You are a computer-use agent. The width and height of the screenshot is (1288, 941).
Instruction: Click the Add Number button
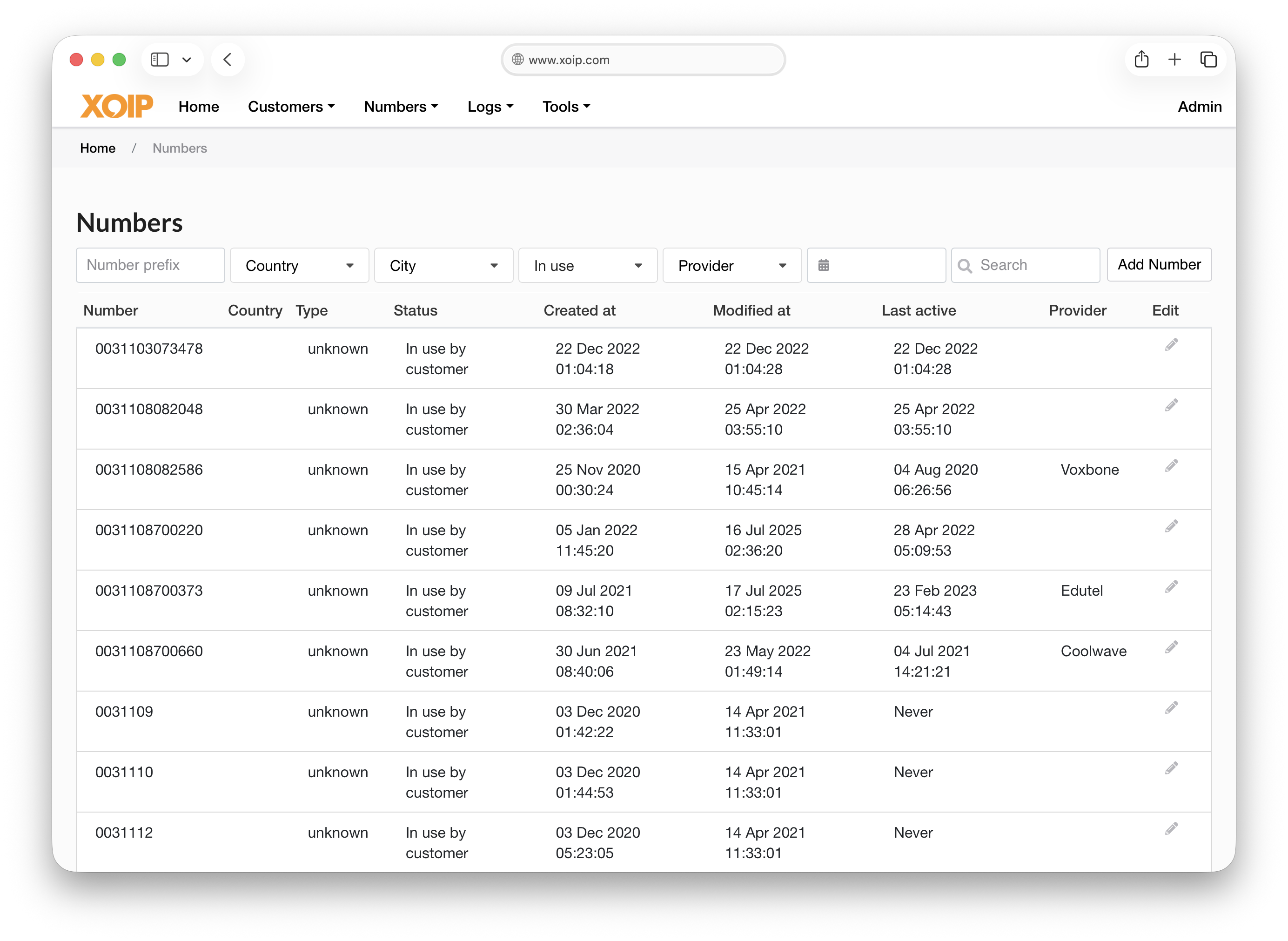(1159, 264)
